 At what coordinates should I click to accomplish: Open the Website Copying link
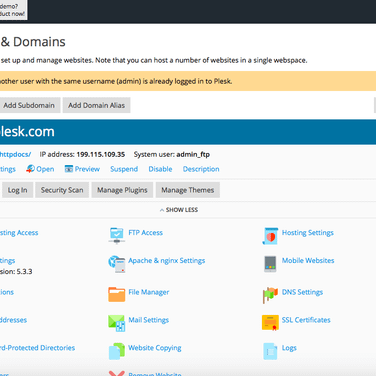tap(155, 348)
